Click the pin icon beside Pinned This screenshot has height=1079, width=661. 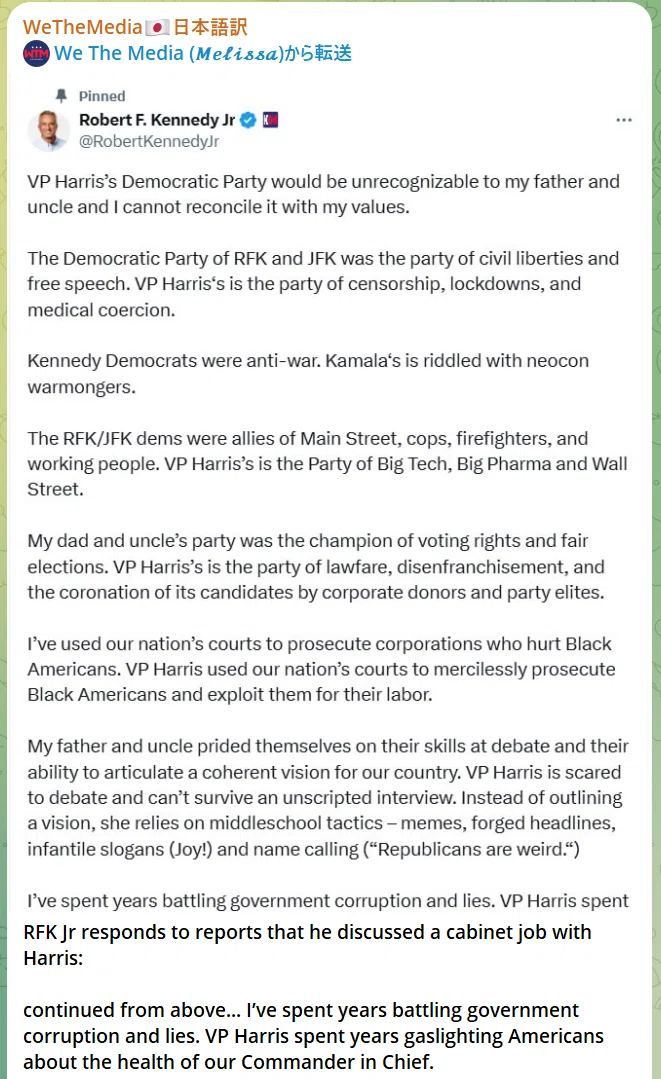[61, 96]
